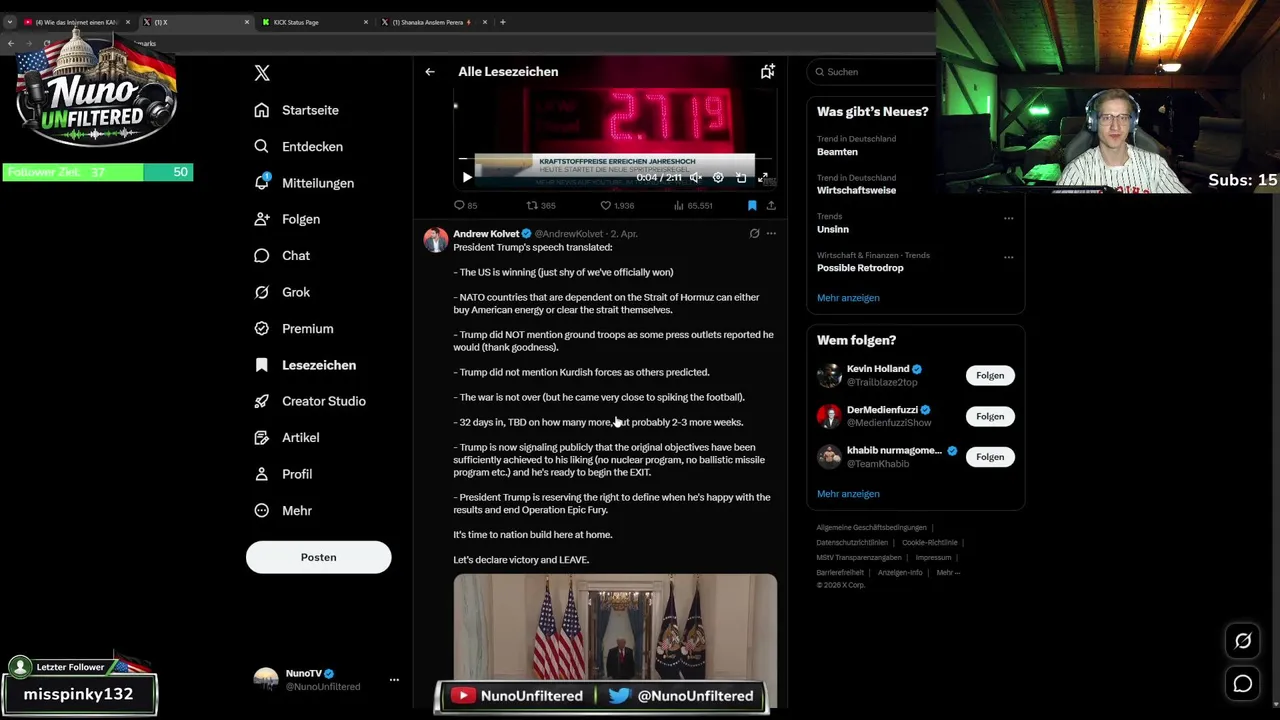Open Chat in the sidebar

point(283,256)
